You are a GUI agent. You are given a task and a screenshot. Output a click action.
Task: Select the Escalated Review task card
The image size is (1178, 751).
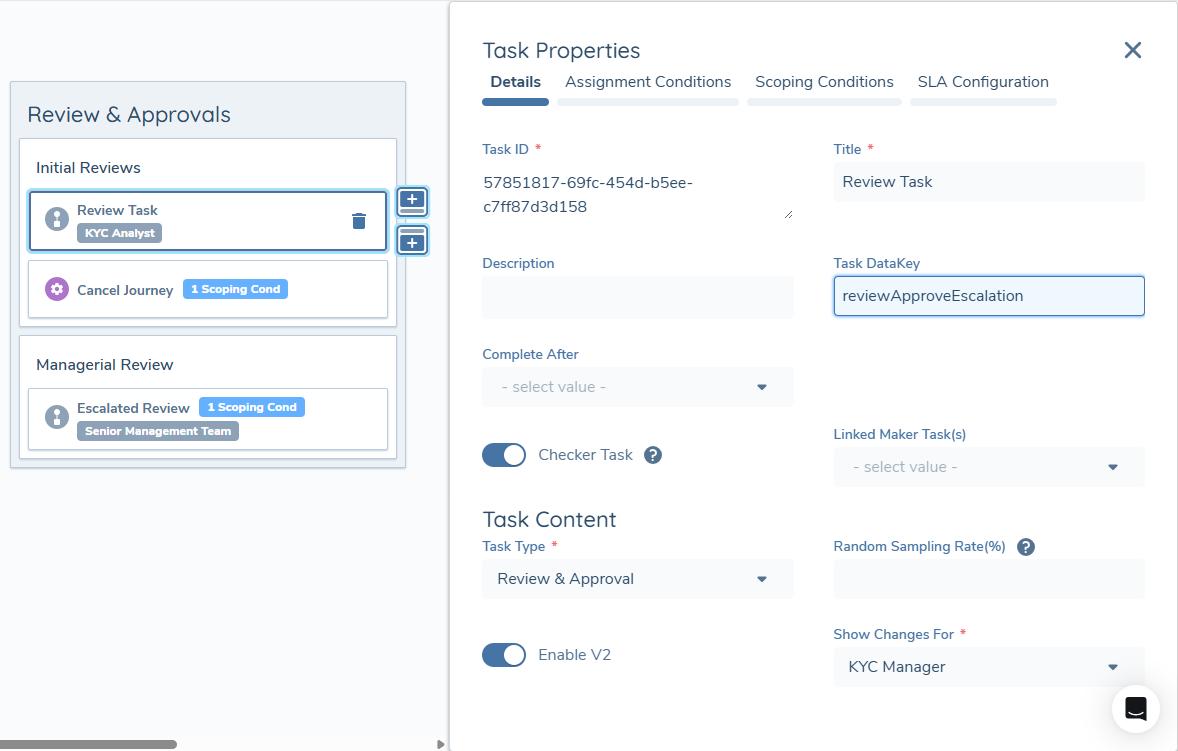tap(207, 418)
